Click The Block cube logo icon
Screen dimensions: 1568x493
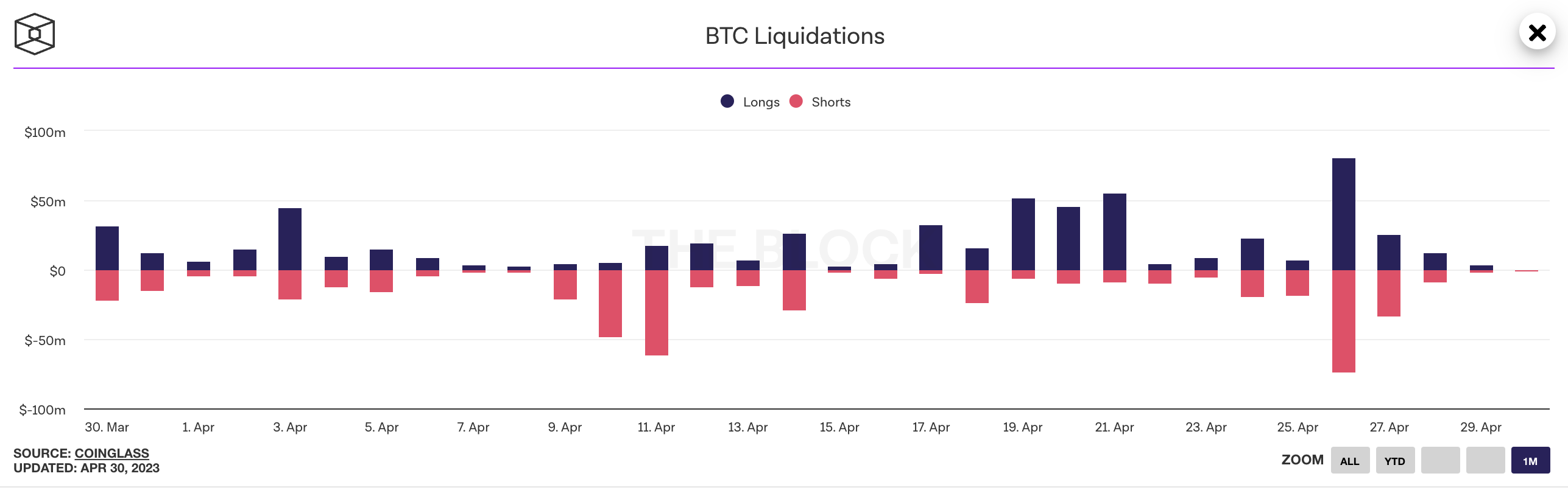point(35,34)
